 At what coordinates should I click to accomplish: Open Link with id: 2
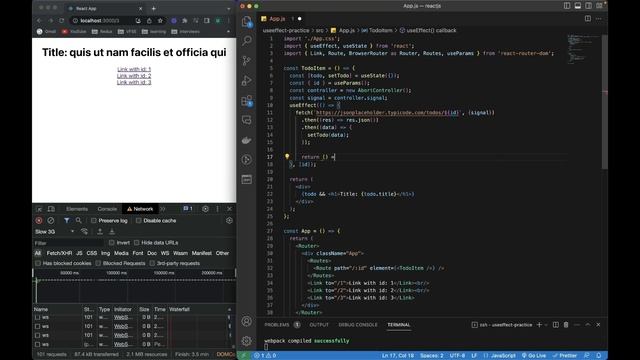click(x=134, y=76)
